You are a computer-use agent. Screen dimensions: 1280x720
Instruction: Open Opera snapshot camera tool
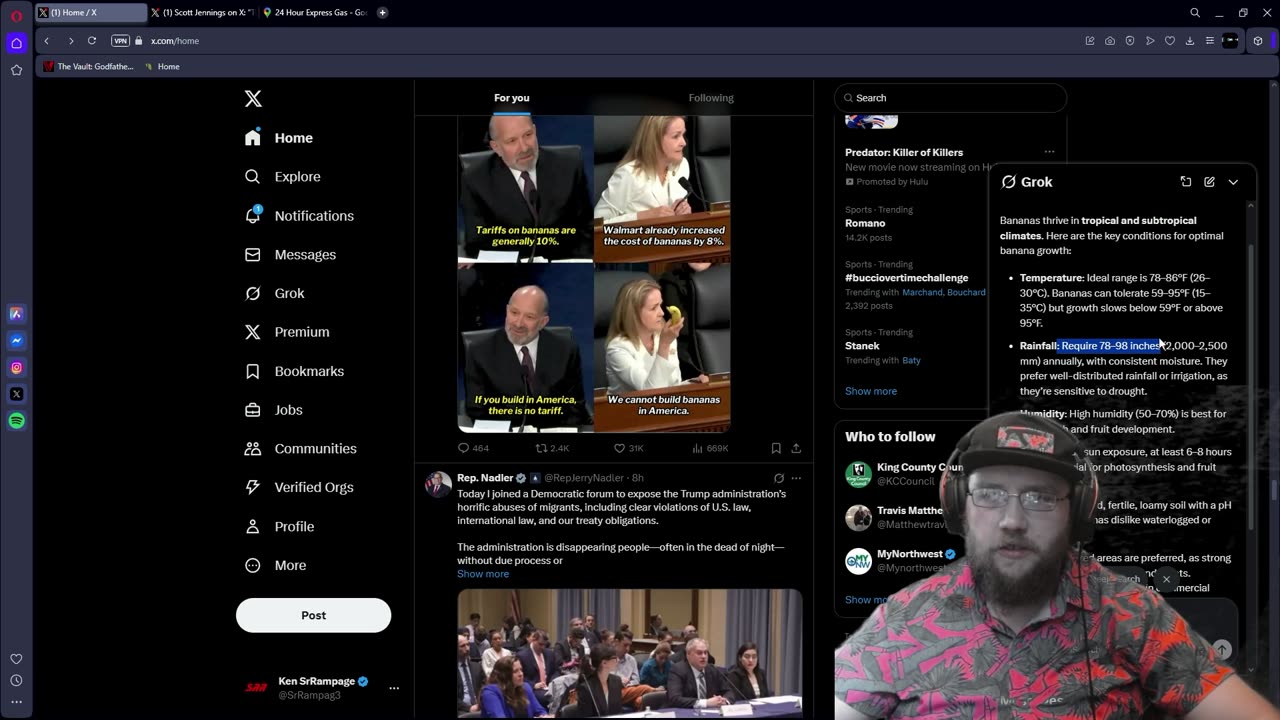coord(1110,41)
